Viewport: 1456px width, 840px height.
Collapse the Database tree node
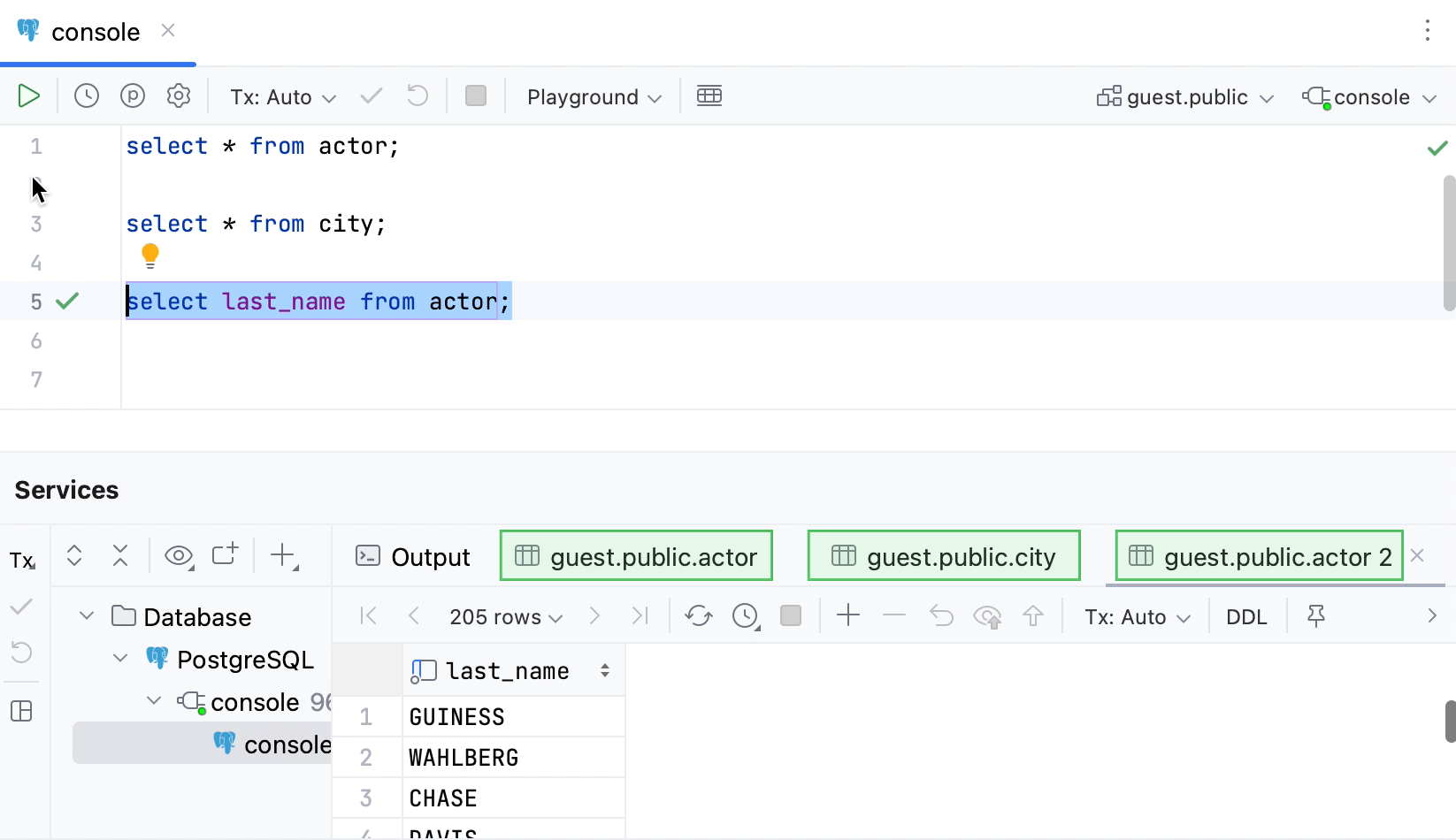pos(86,616)
